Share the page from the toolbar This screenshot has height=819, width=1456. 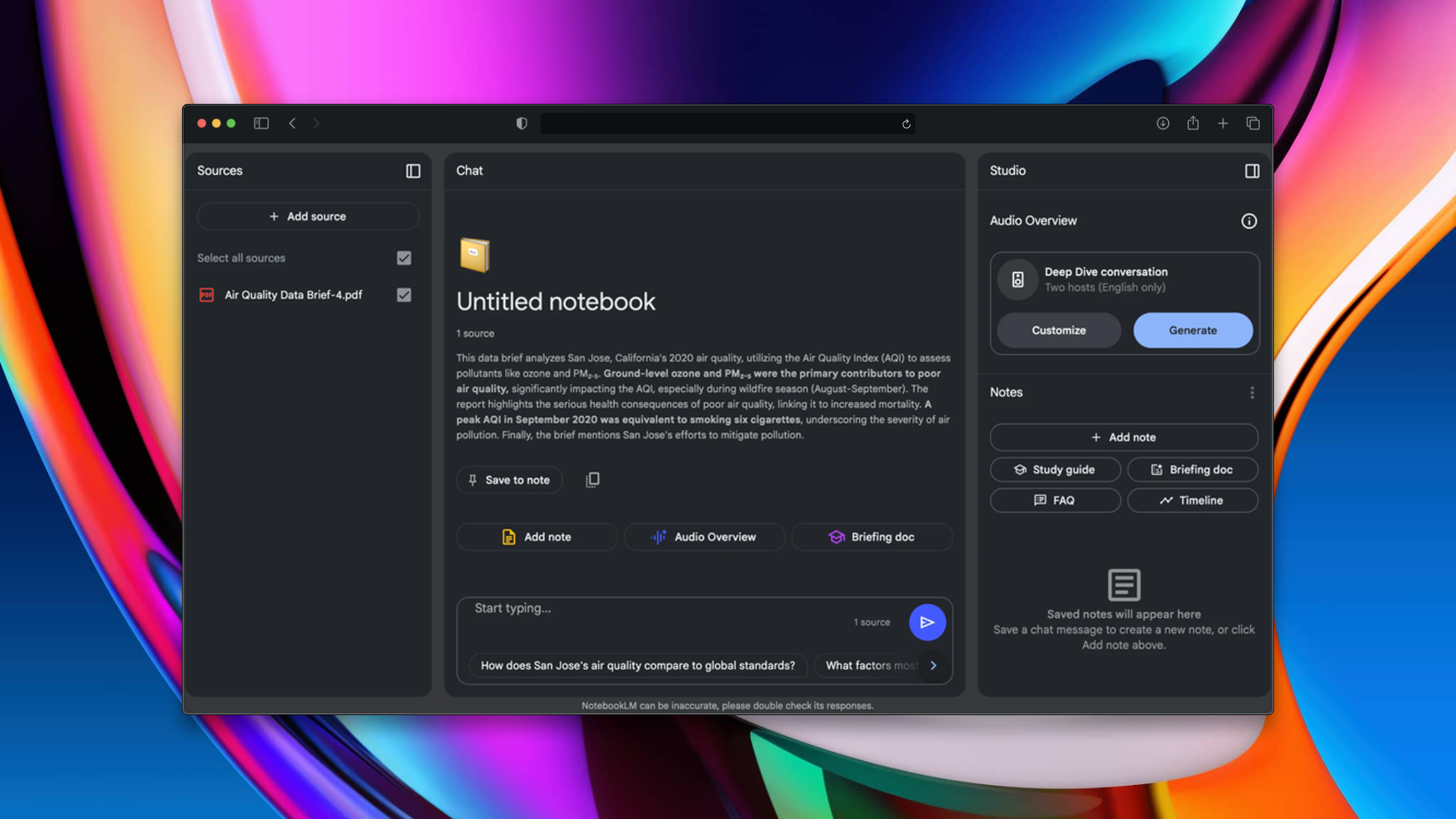(1193, 123)
